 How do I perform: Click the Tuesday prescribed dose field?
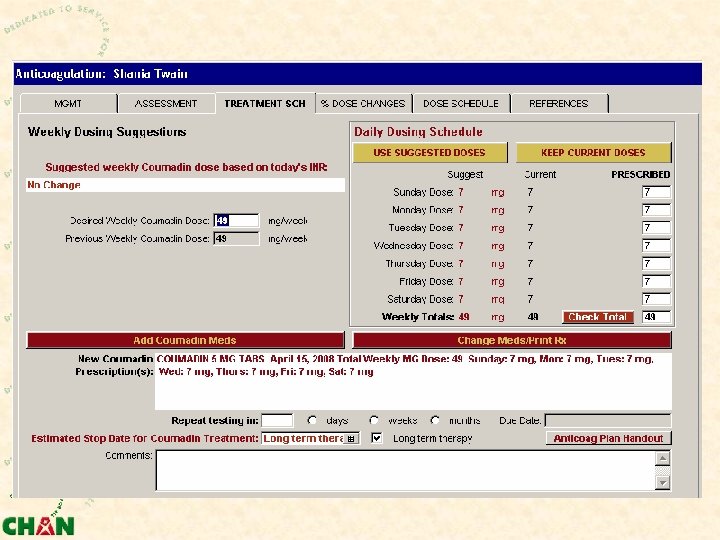656,228
